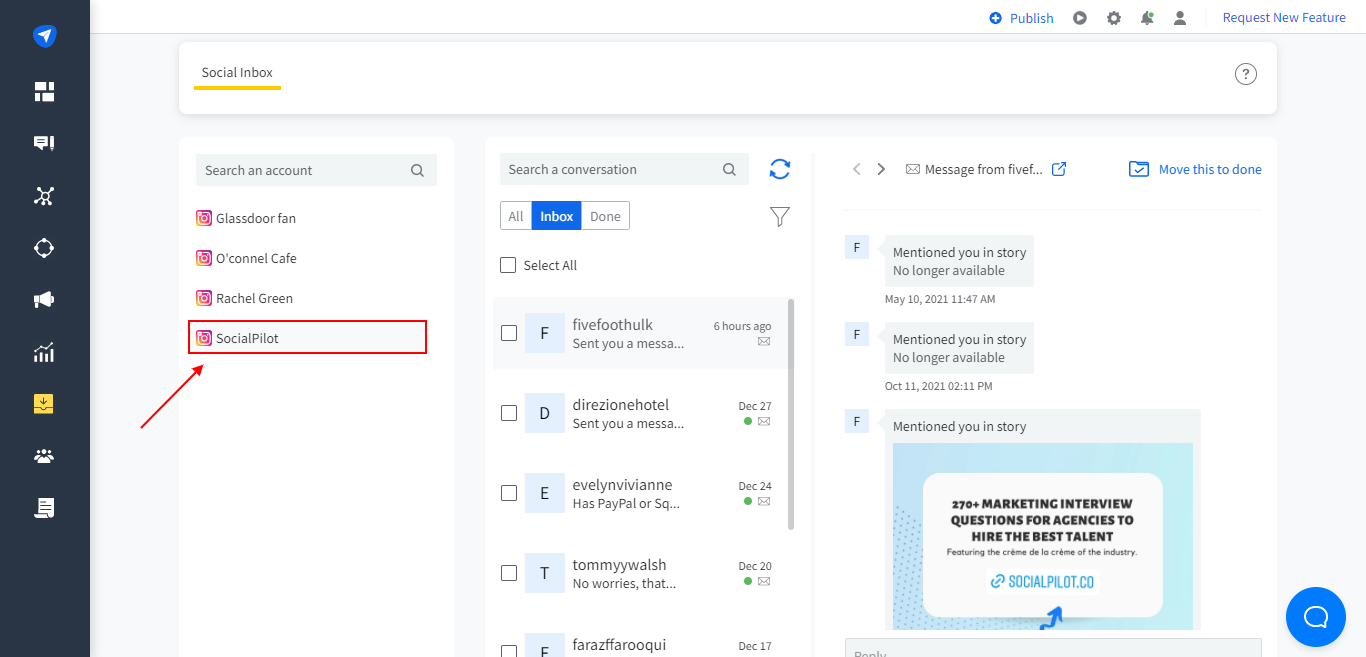Image resolution: width=1366 pixels, height=657 pixels.
Task: Click the conversation list scrollbar
Action: (x=791, y=414)
